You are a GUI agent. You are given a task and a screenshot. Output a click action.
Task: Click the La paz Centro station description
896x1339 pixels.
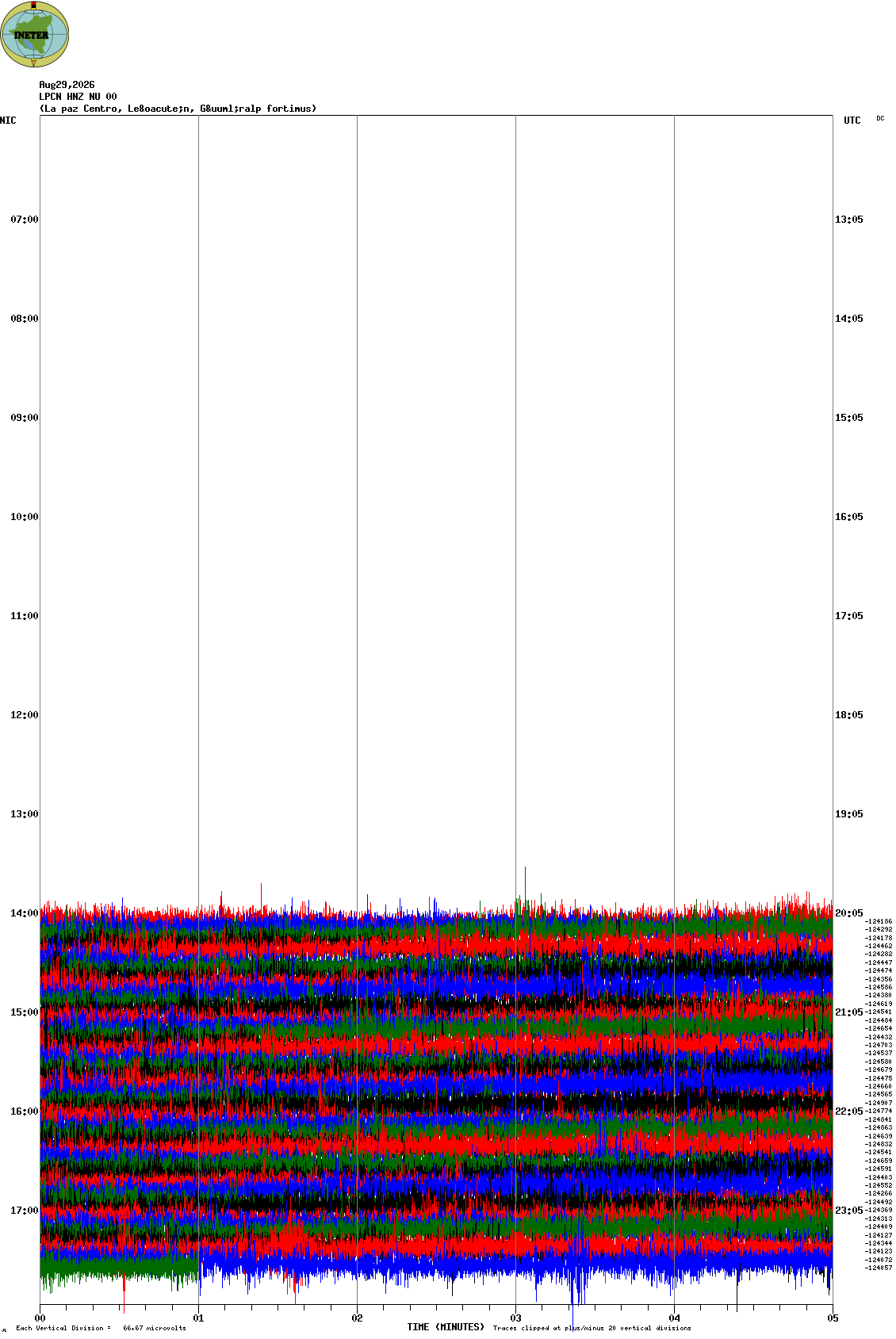coord(178,109)
